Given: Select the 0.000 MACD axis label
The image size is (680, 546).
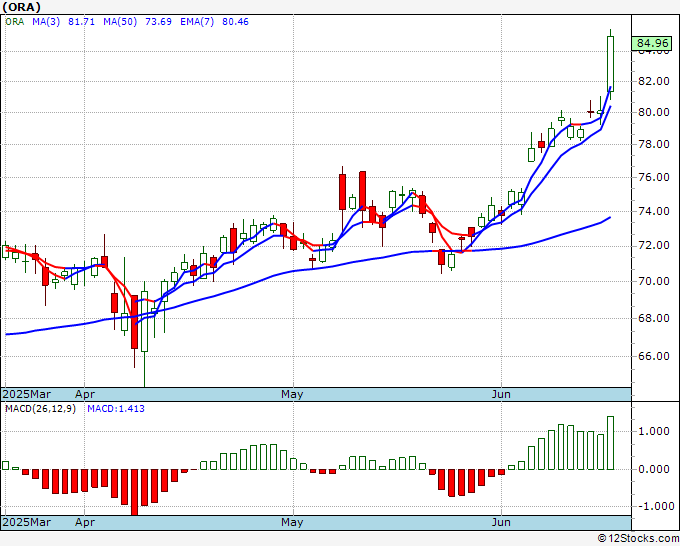Looking at the screenshot, I should point(654,469).
